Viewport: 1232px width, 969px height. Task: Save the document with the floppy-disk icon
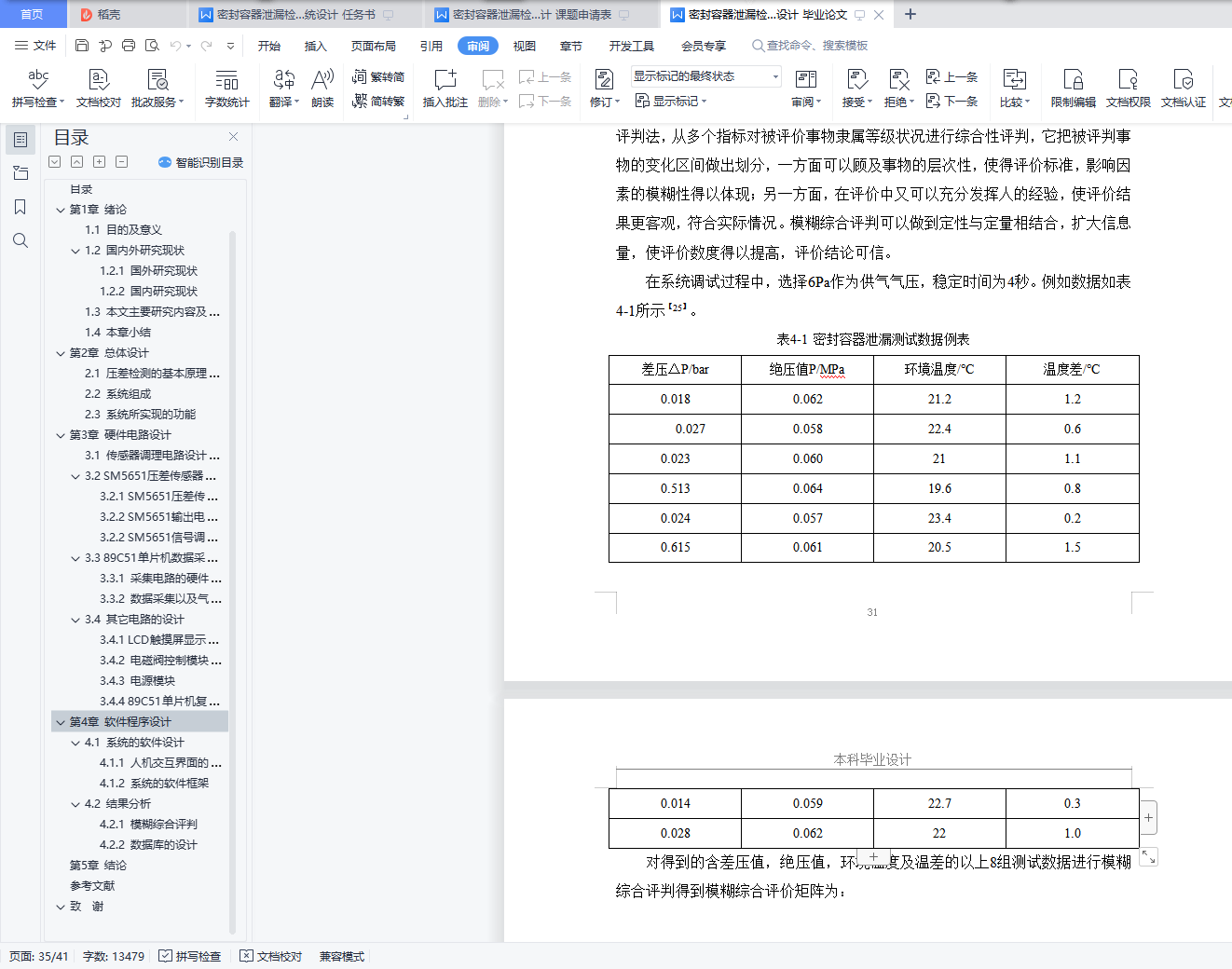point(82,46)
